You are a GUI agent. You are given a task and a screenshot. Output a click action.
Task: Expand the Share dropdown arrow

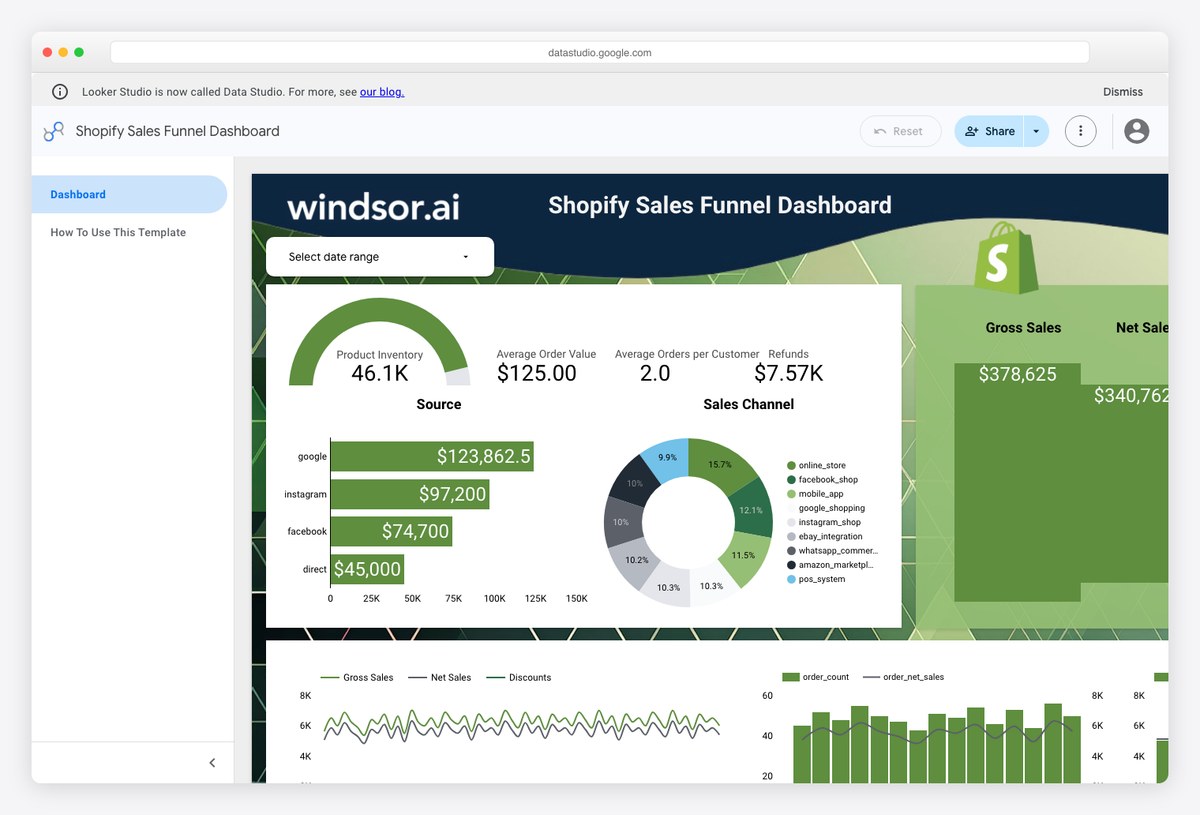(1036, 131)
